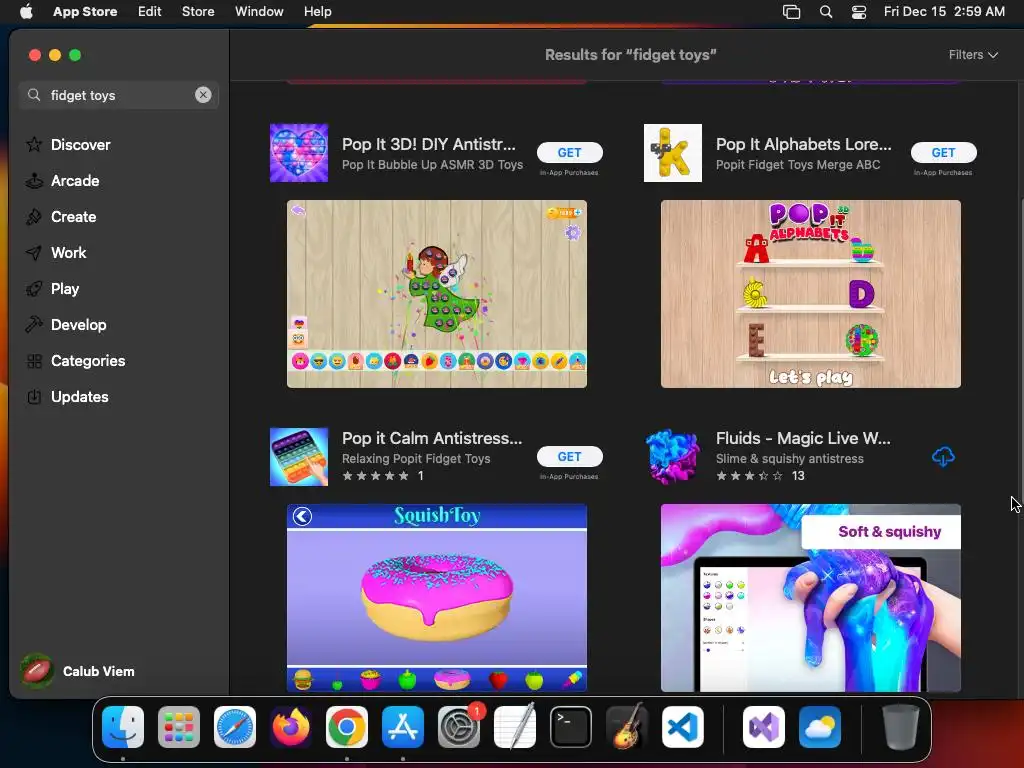View the Pop It Alphabets shelf screenshot
This screenshot has height=768, width=1024.
(810, 294)
